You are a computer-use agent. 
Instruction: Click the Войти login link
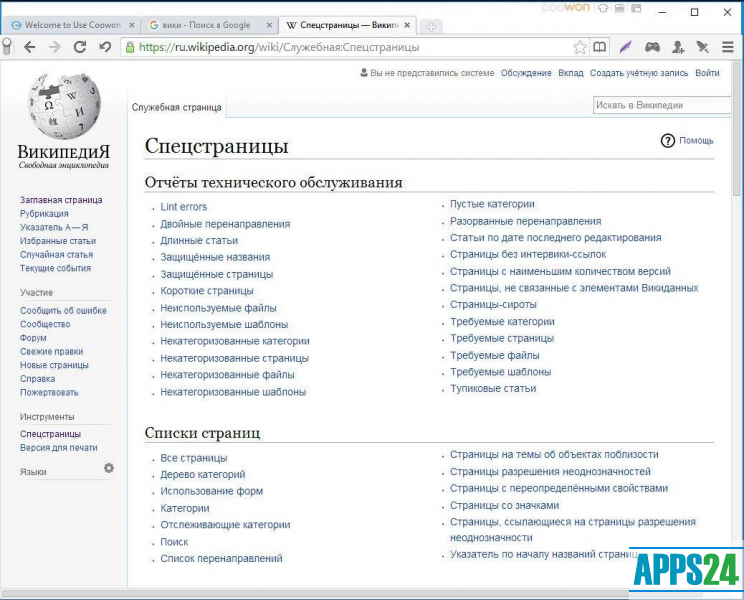(x=707, y=73)
